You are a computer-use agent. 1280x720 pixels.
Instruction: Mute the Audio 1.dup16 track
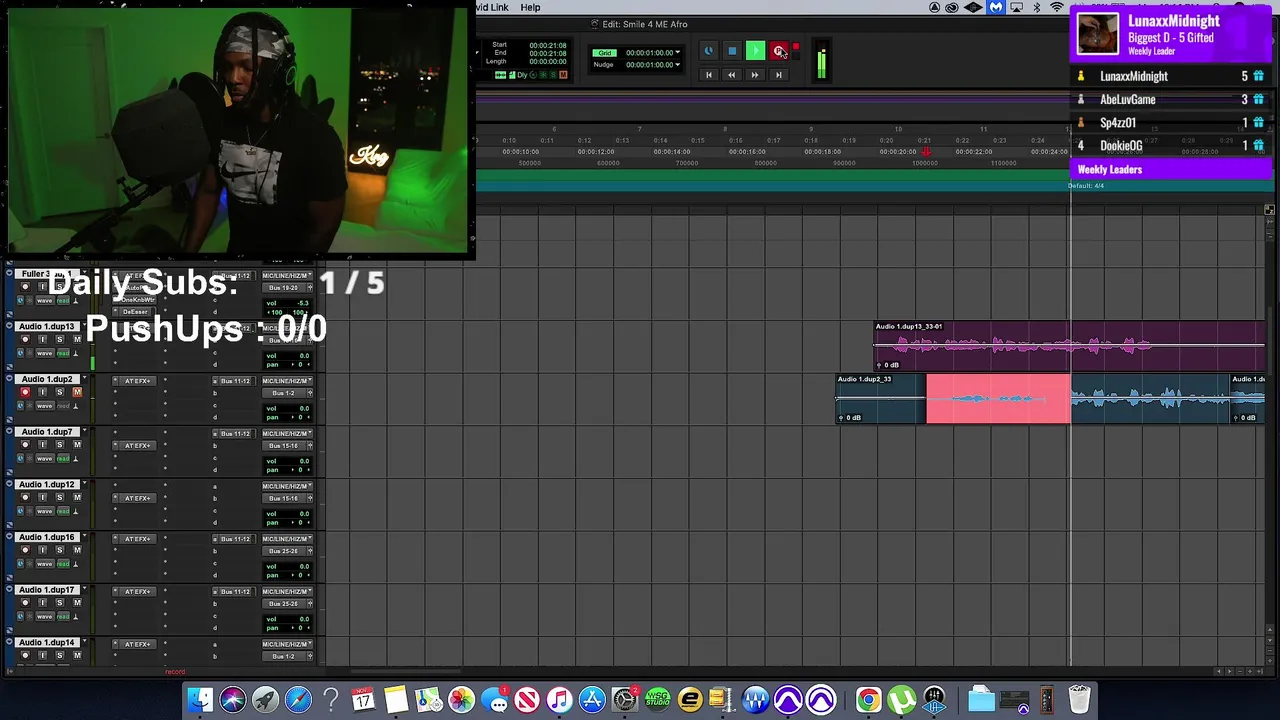point(77,550)
